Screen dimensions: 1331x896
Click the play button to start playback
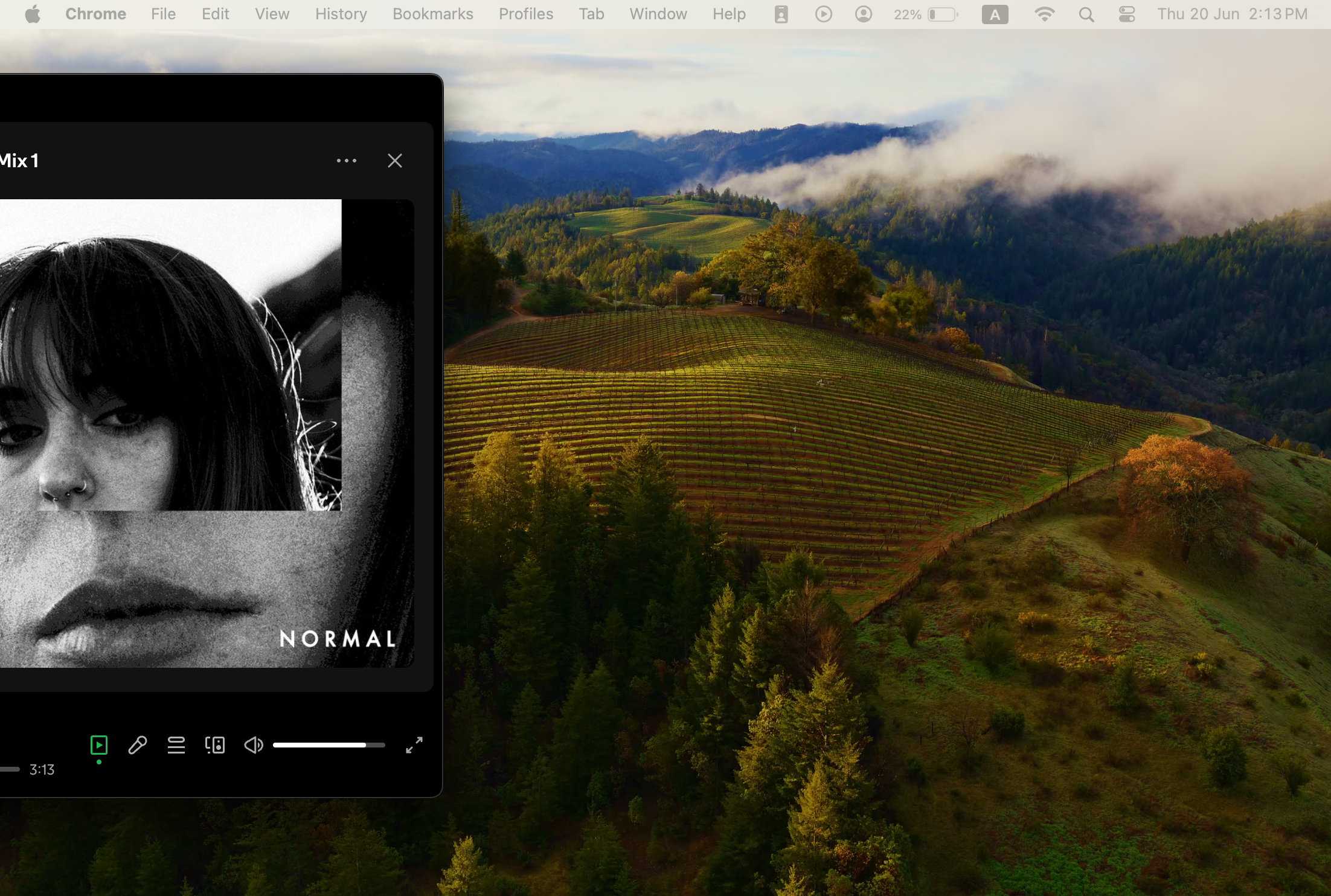[x=99, y=744]
